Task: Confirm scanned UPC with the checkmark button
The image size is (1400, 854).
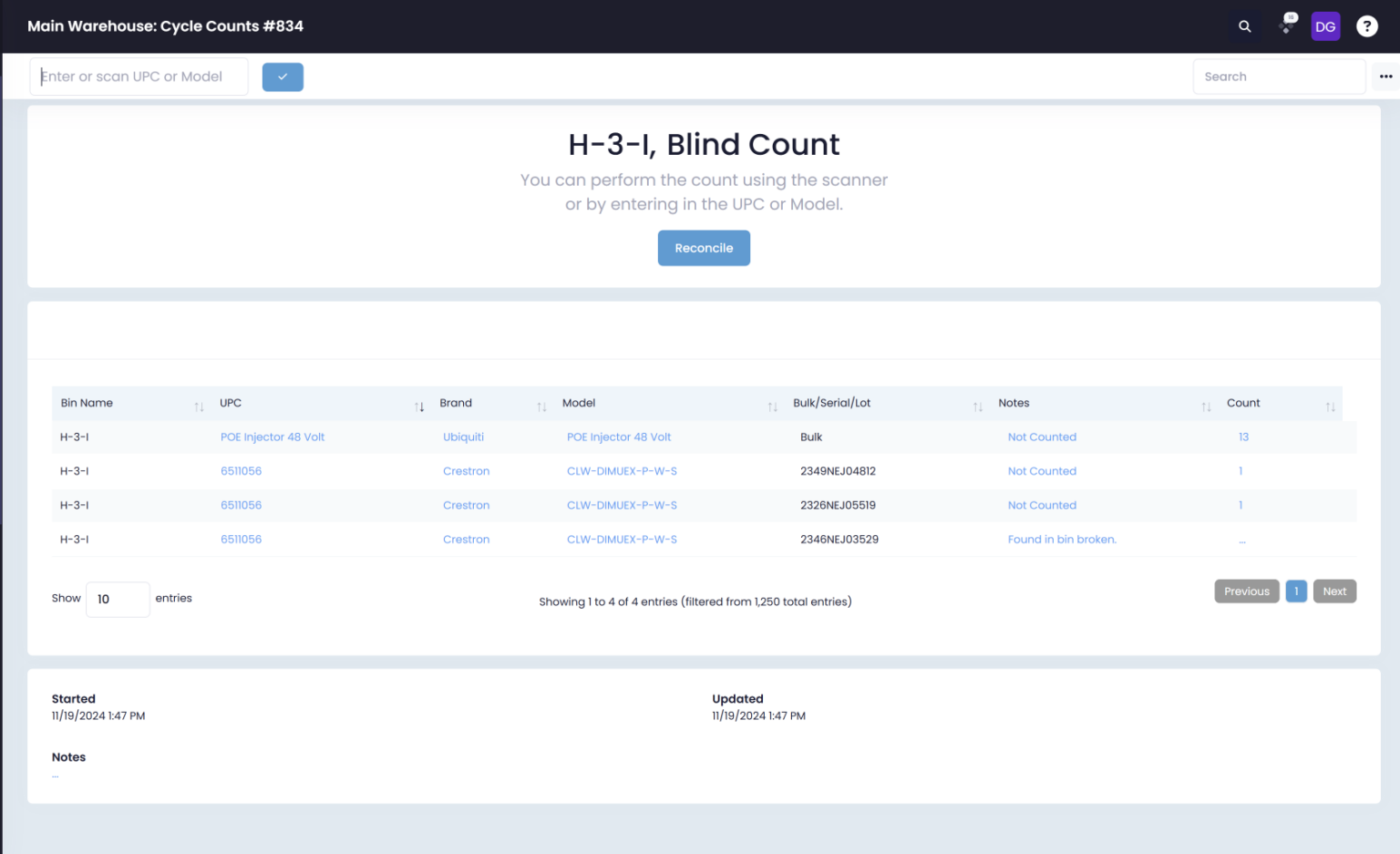Action: 283,77
